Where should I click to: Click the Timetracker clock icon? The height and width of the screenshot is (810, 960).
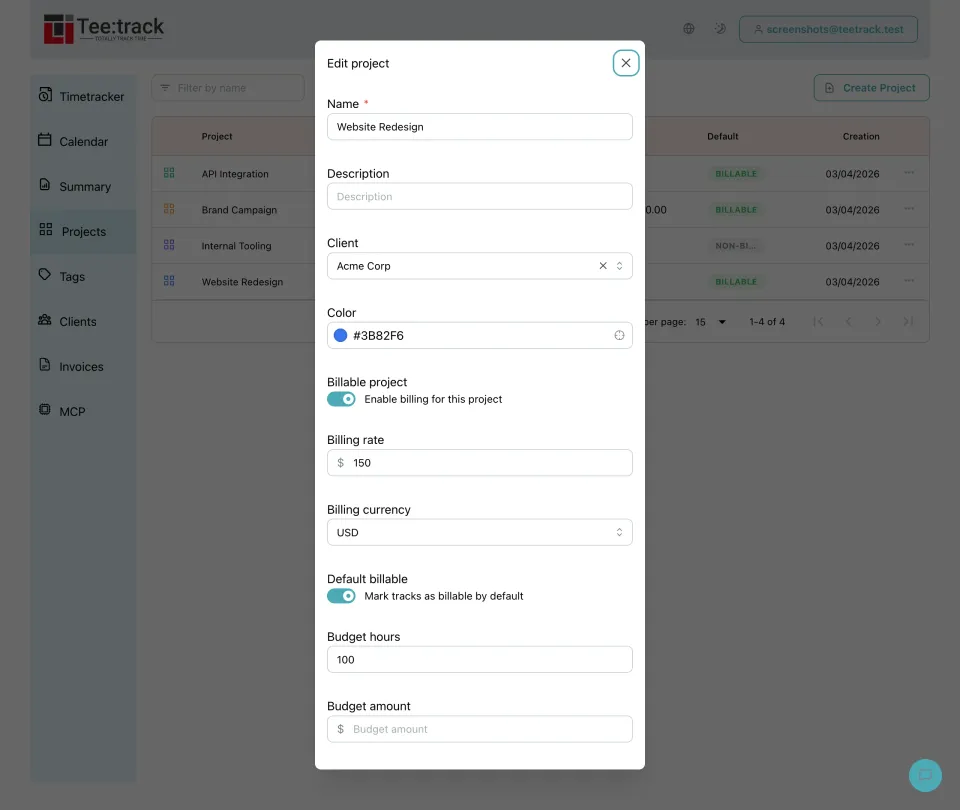point(45,95)
